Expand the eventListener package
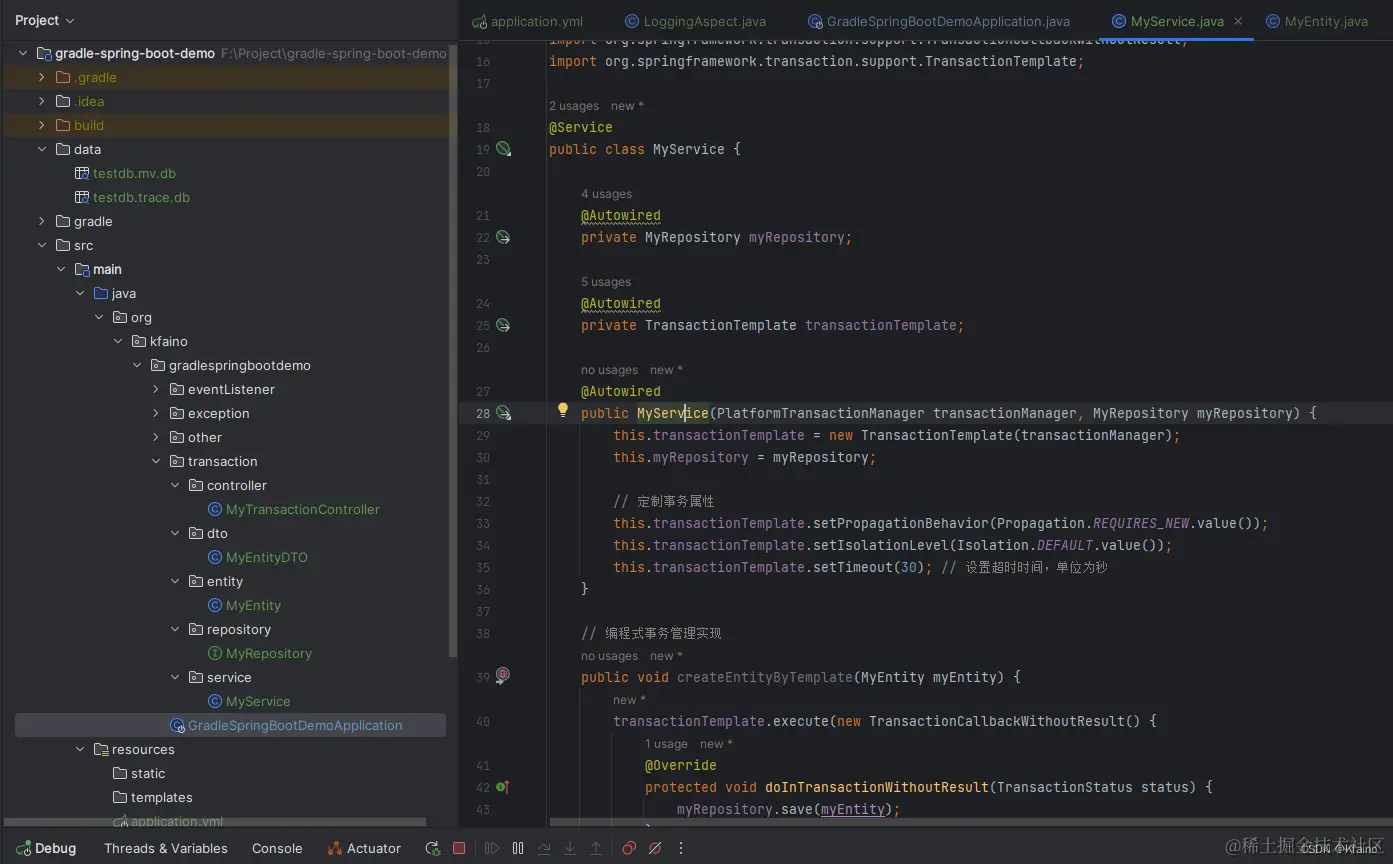 pyautogui.click(x=155, y=389)
